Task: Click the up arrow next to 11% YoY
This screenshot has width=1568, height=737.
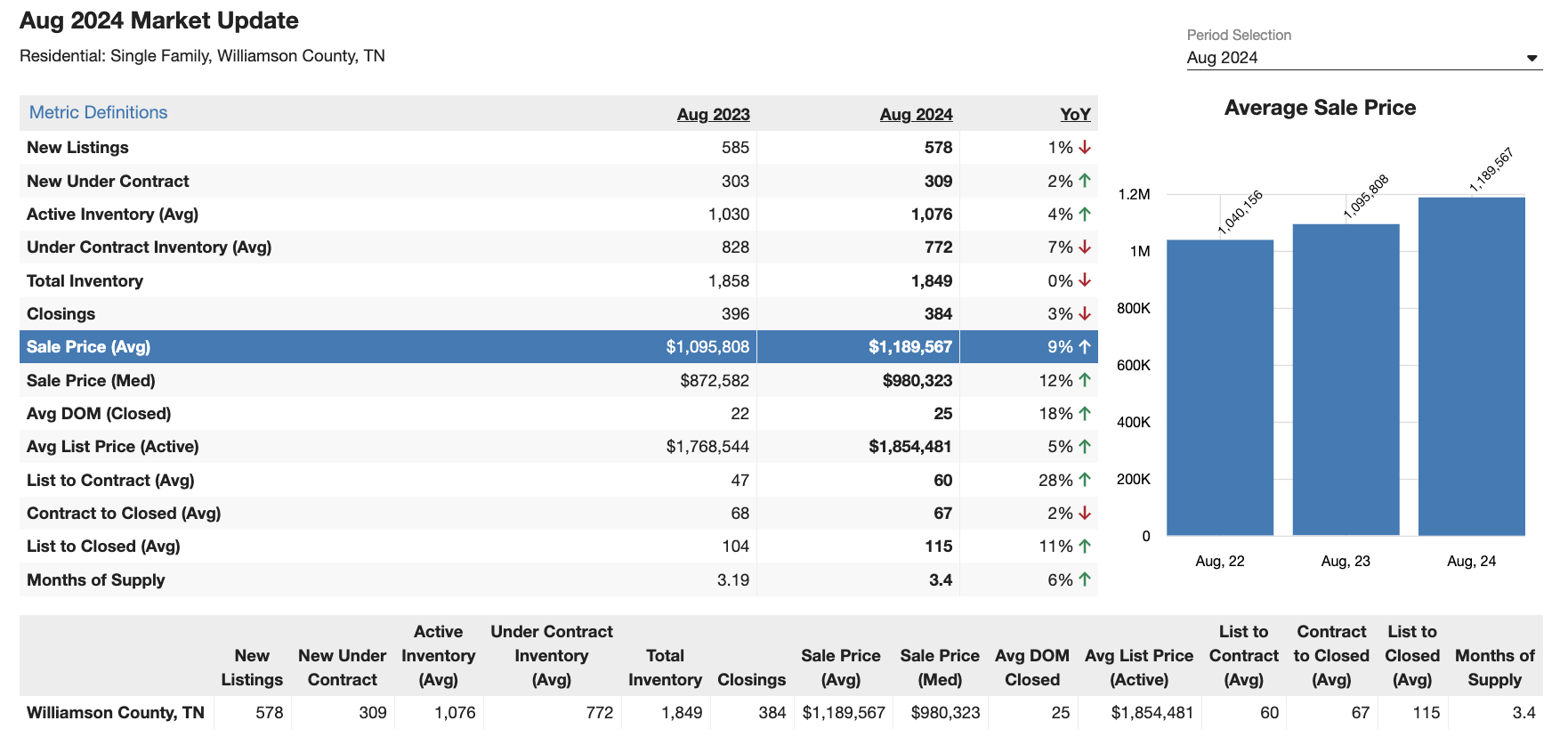Action: click(x=1085, y=547)
